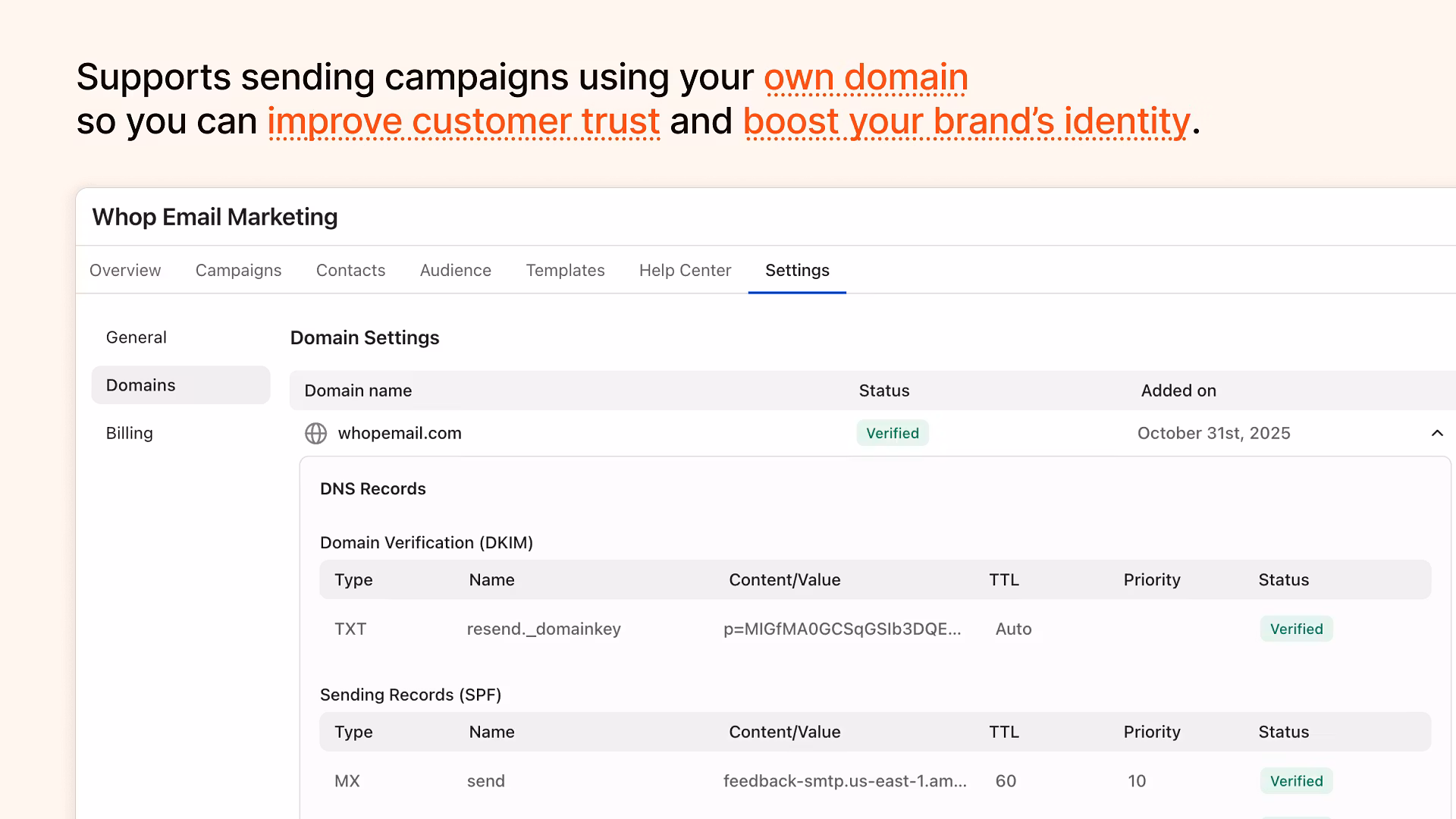Open the Help Center tab
1456x819 pixels.
(x=685, y=271)
